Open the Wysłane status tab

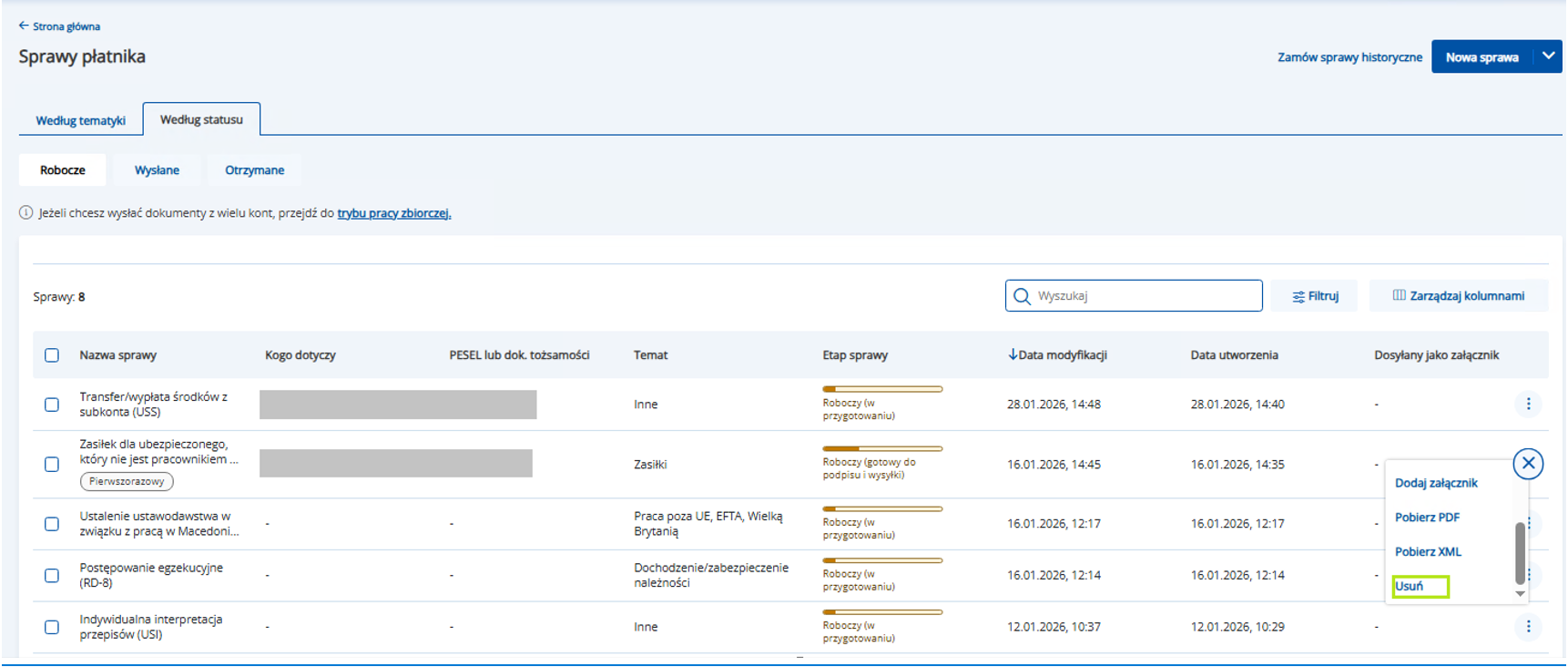pos(157,170)
